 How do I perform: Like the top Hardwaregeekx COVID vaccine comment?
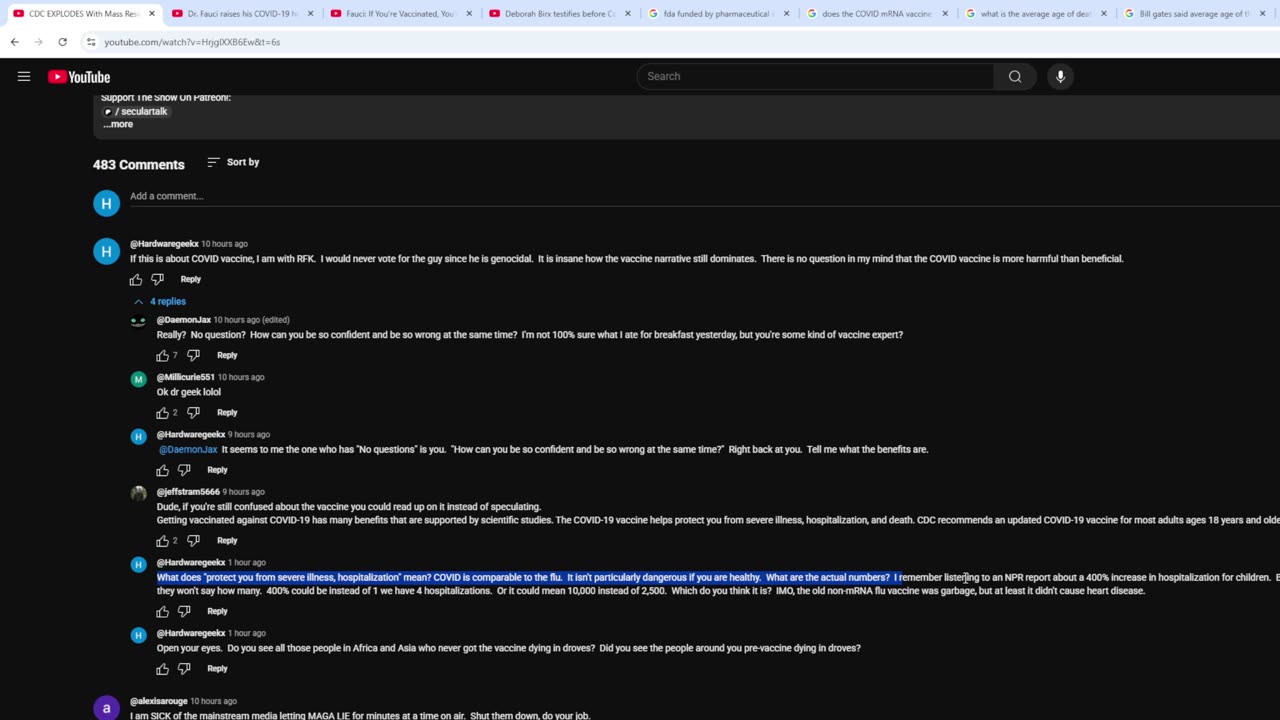click(x=136, y=280)
